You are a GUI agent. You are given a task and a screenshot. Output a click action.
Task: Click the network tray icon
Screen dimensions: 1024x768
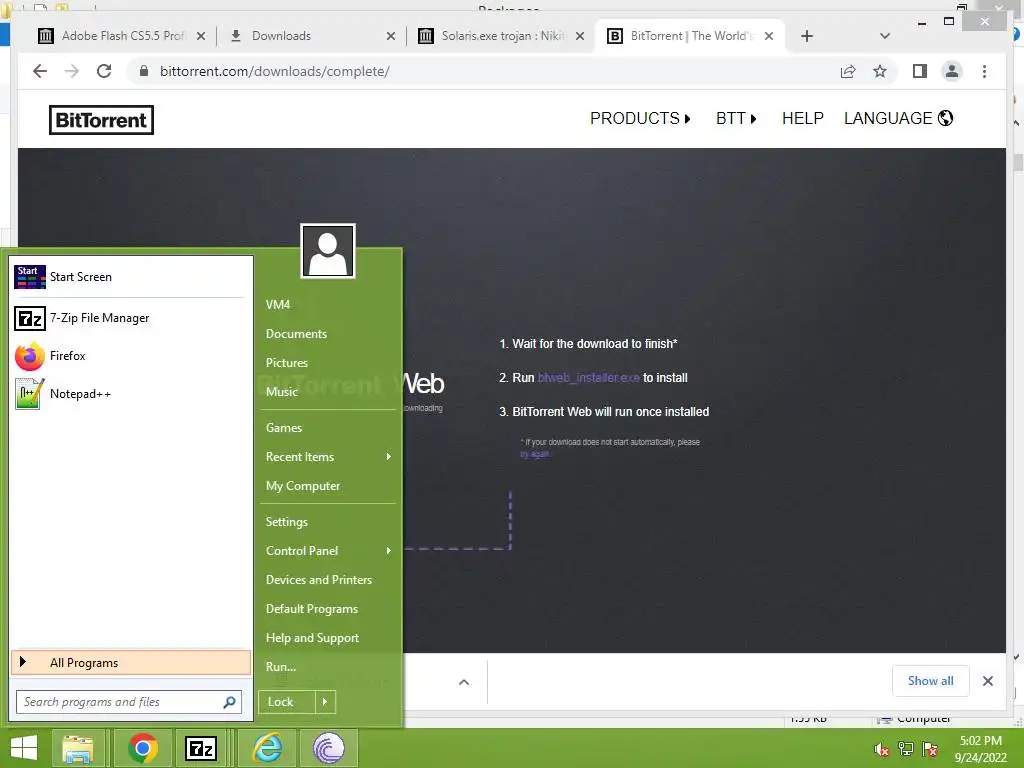(906, 749)
